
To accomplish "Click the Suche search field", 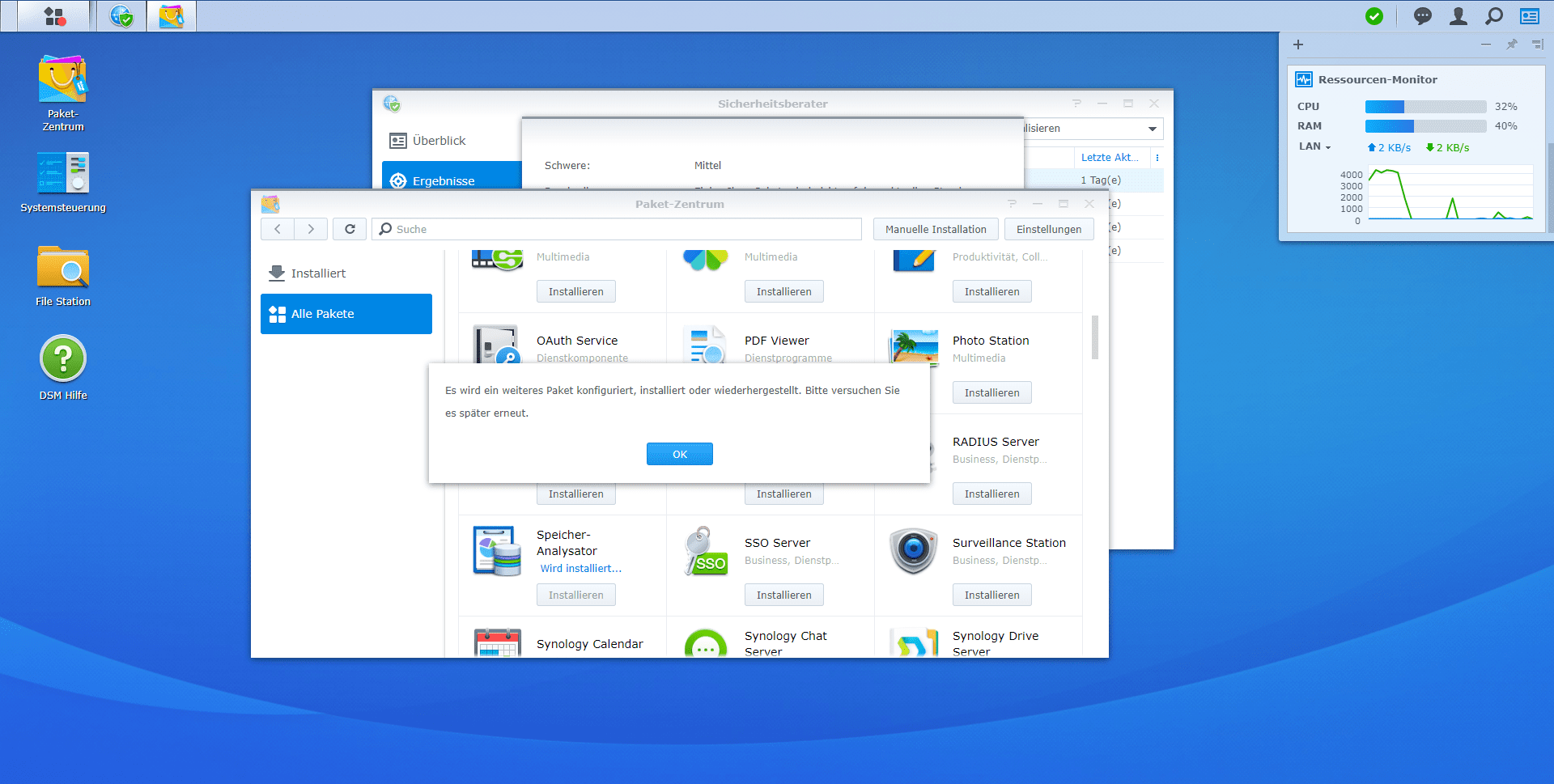I will [617, 229].
